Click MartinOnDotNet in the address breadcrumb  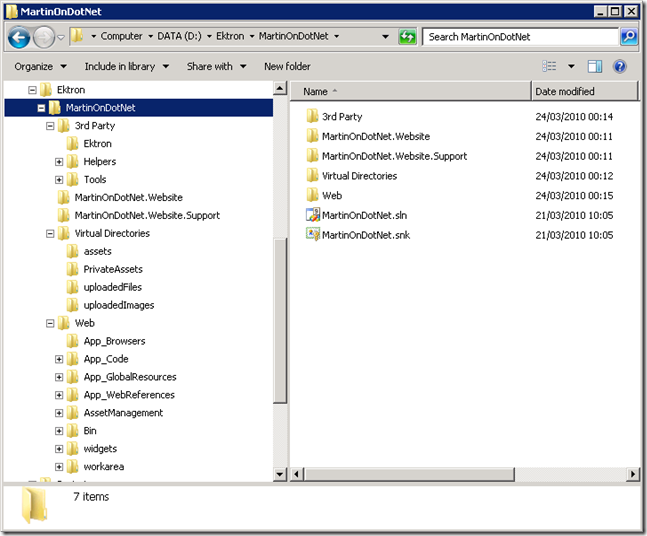pos(293,36)
